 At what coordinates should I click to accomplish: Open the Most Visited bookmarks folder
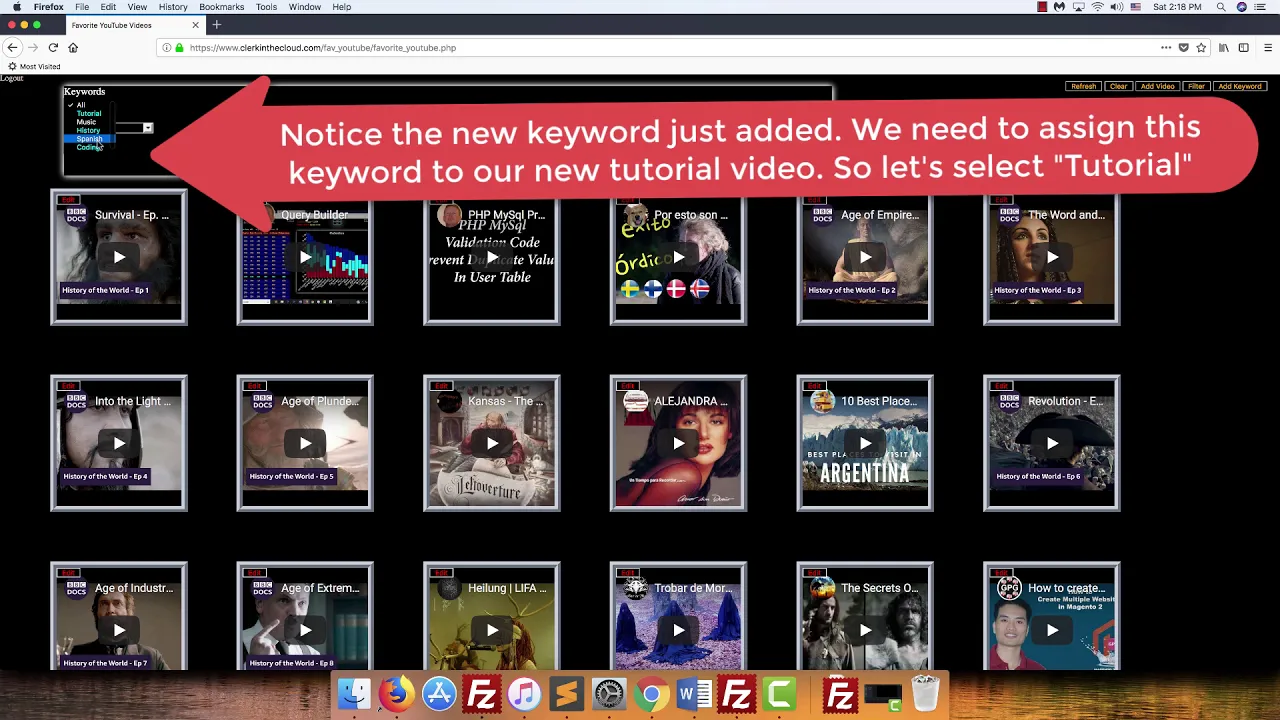click(34, 66)
